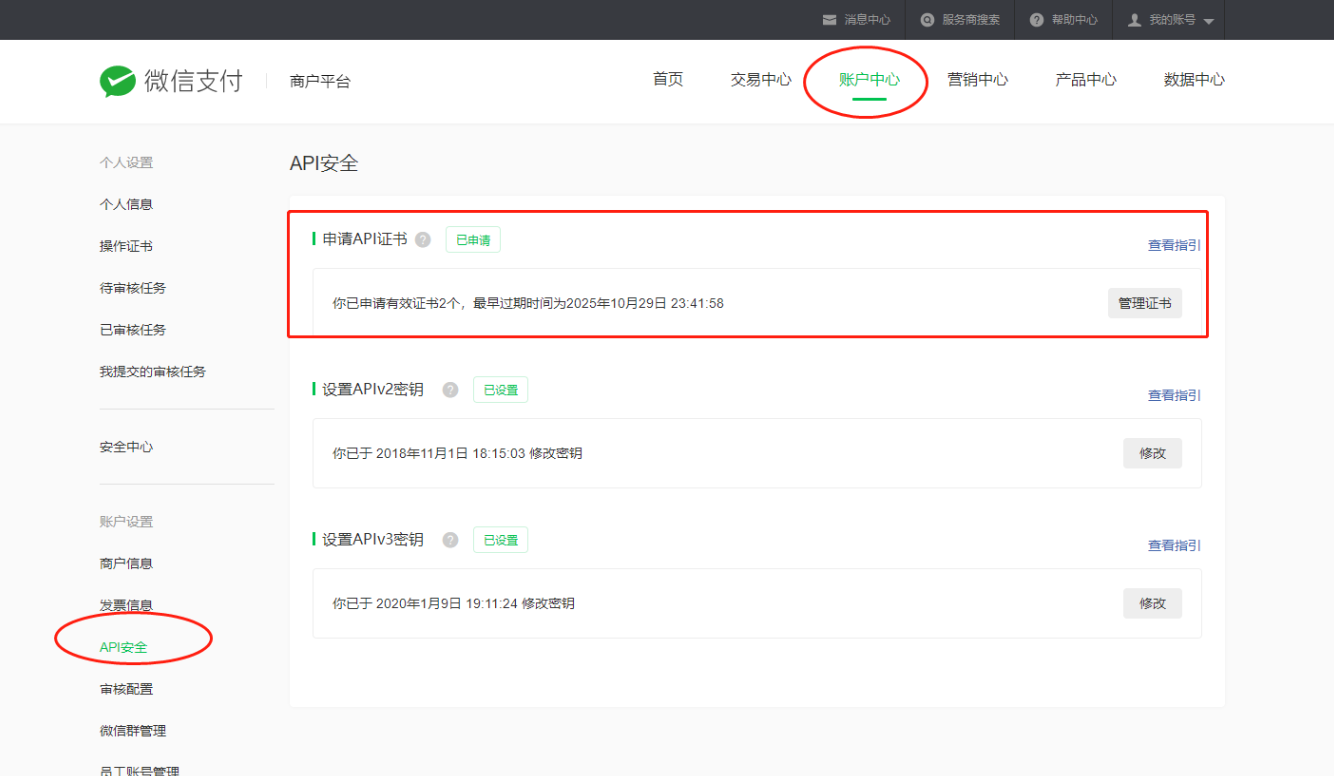1334x776 pixels.
Task: Click the 管理证书 button
Action: click(x=1144, y=303)
